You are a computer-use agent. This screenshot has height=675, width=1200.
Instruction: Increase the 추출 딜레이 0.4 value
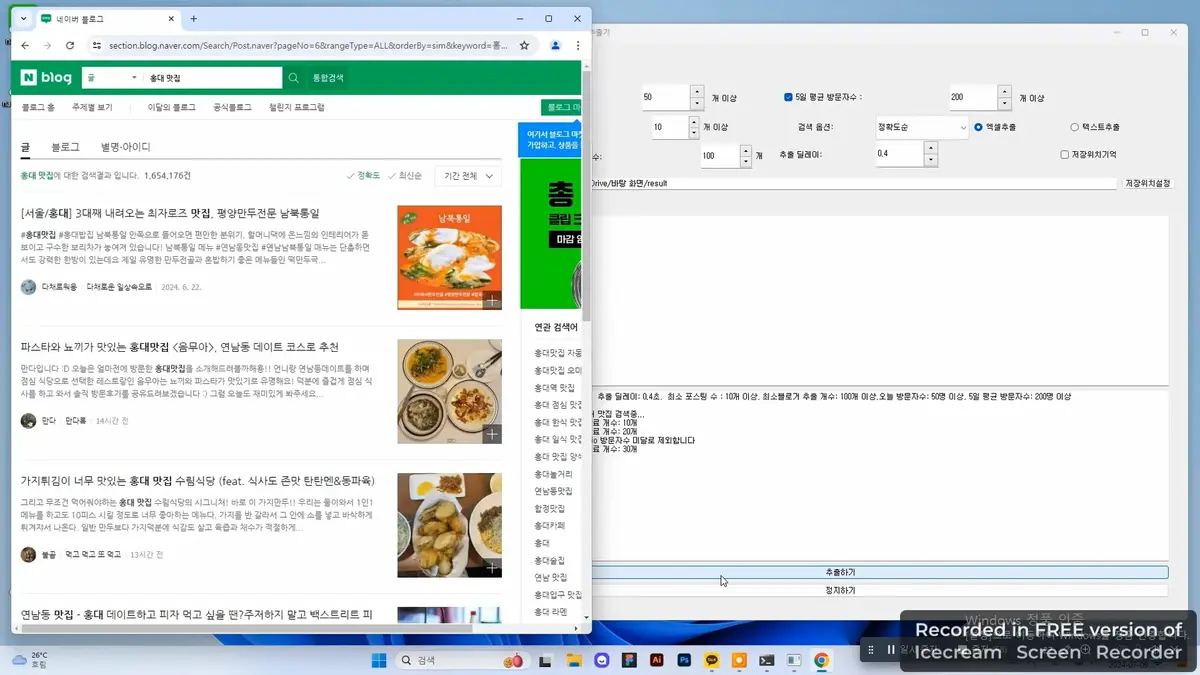click(931, 148)
